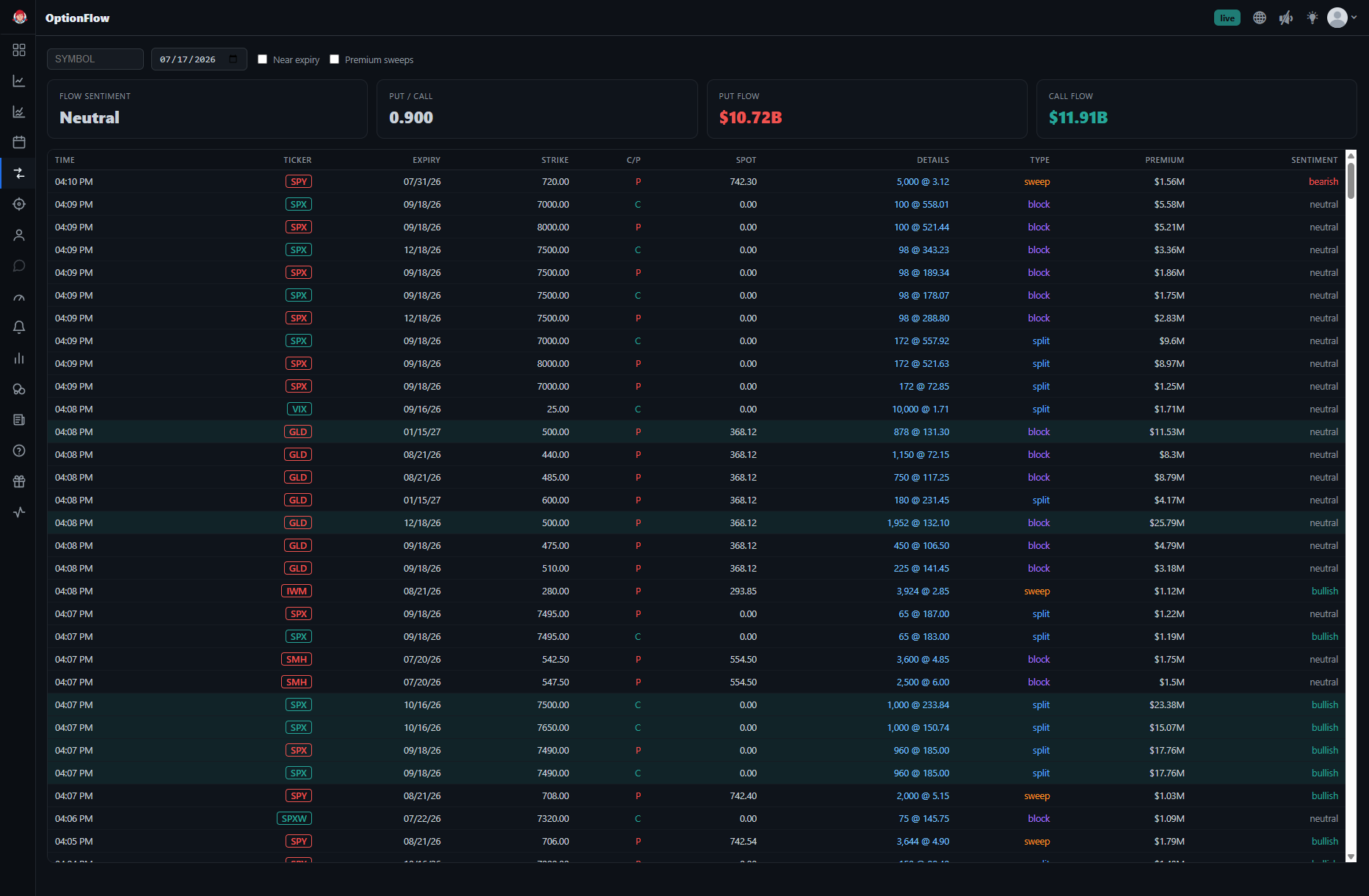Image resolution: width=1369 pixels, height=896 pixels.
Task: Click spot value '293.85'
Action: 743,591
